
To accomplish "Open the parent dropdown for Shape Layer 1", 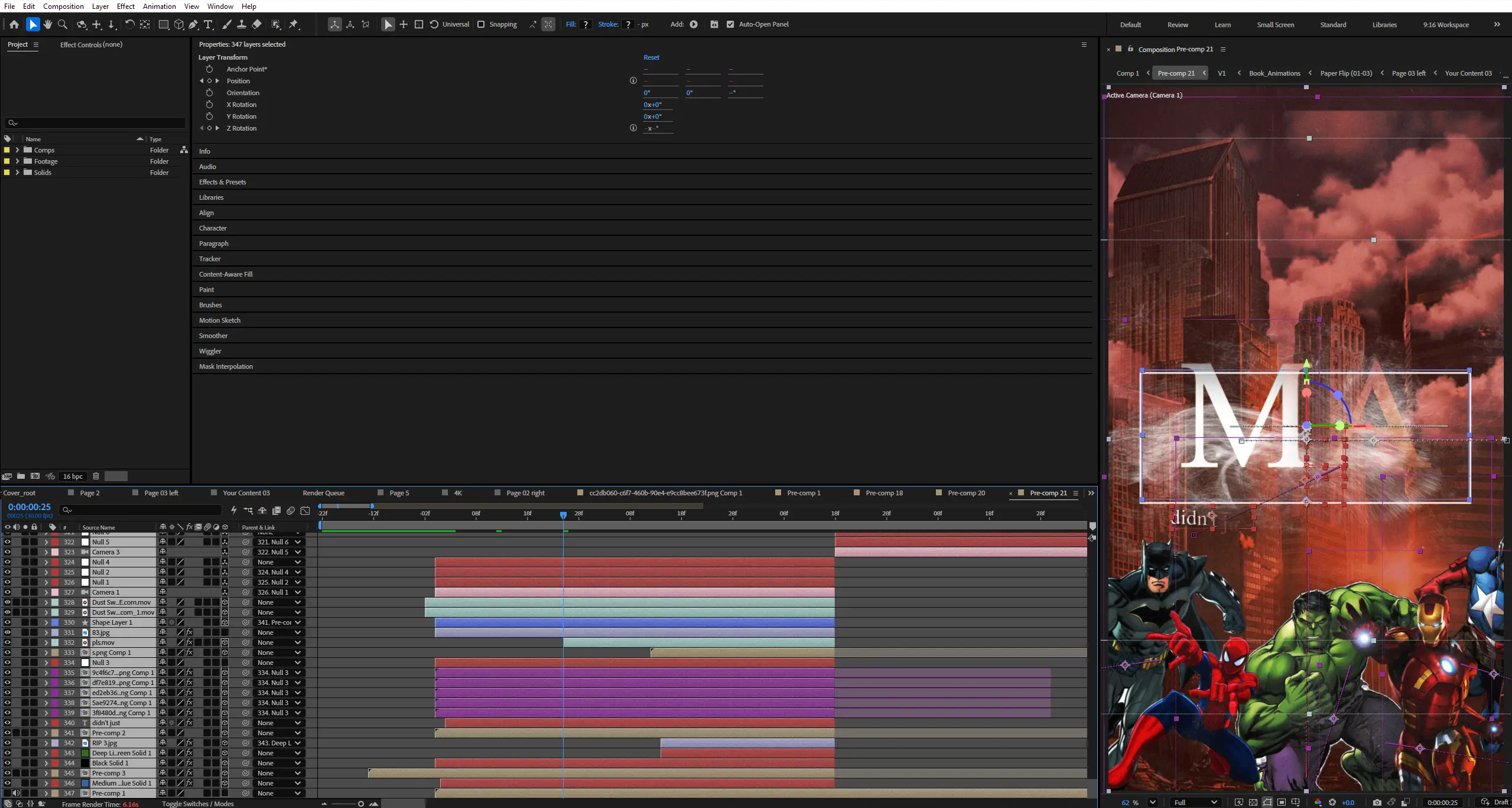I will [x=279, y=622].
